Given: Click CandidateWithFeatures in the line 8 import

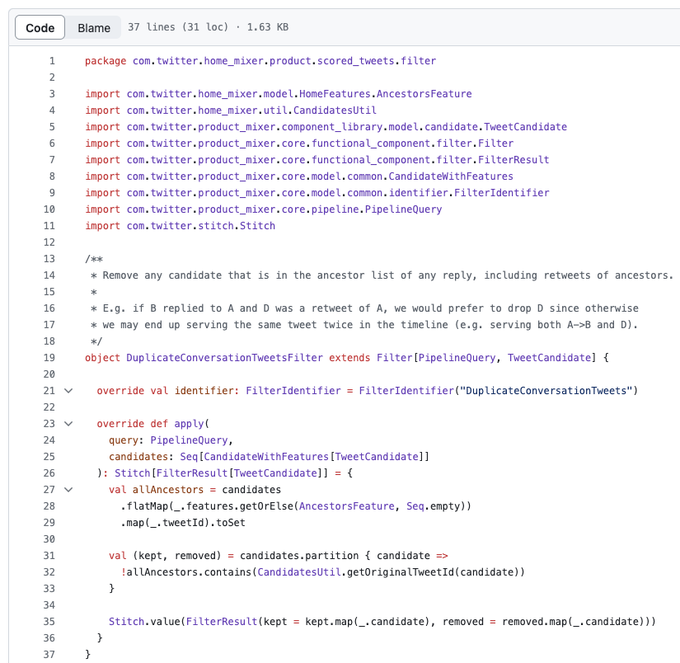Looking at the screenshot, I should [451, 176].
